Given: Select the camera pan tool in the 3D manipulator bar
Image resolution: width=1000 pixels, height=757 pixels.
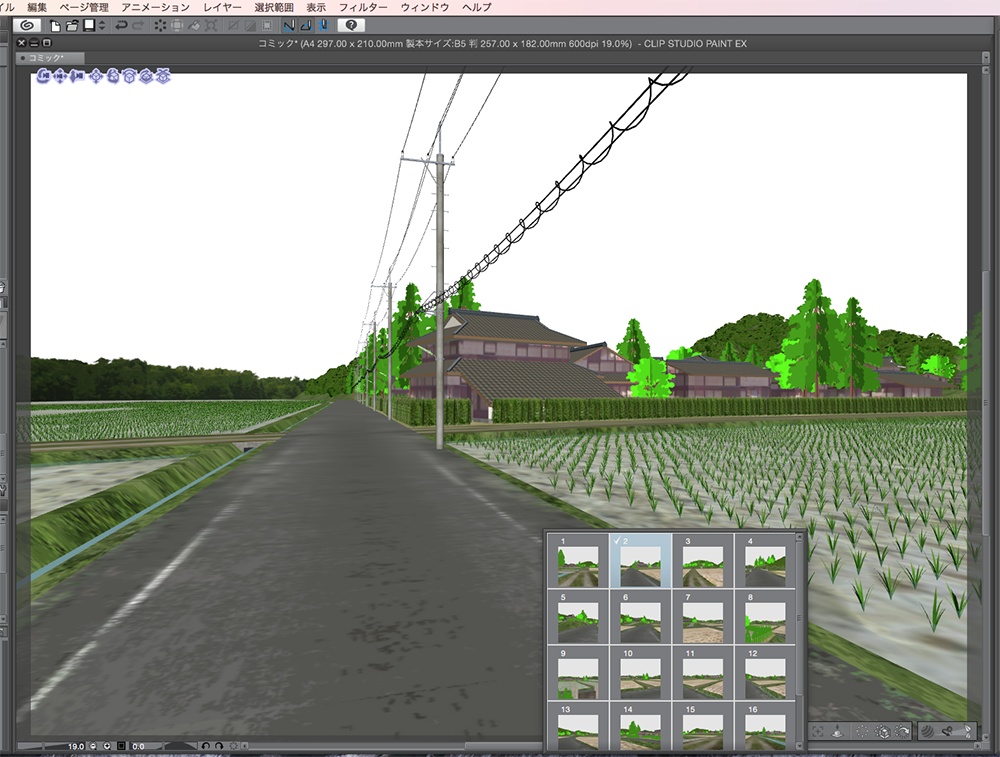Looking at the screenshot, I should point(60,76).
